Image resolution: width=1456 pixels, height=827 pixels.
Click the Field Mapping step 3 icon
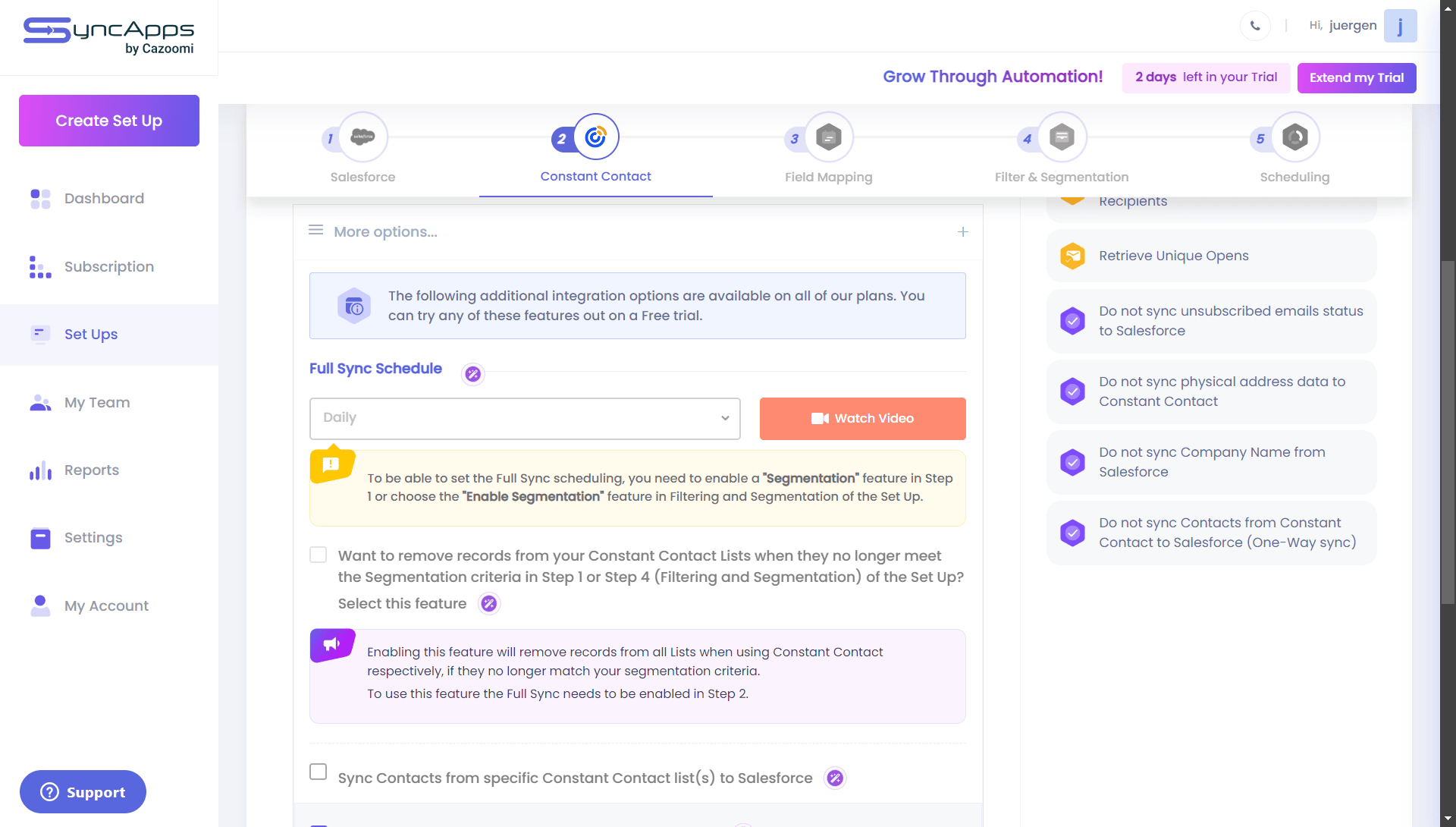pos(828,137)
